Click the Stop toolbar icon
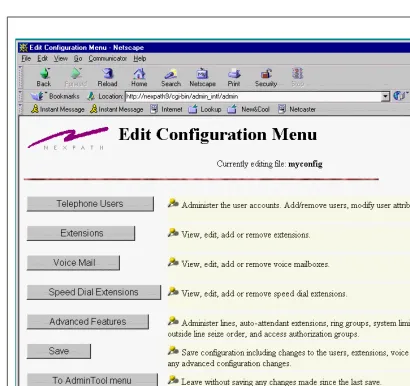 pyautogui.click(x=297, y=77)
